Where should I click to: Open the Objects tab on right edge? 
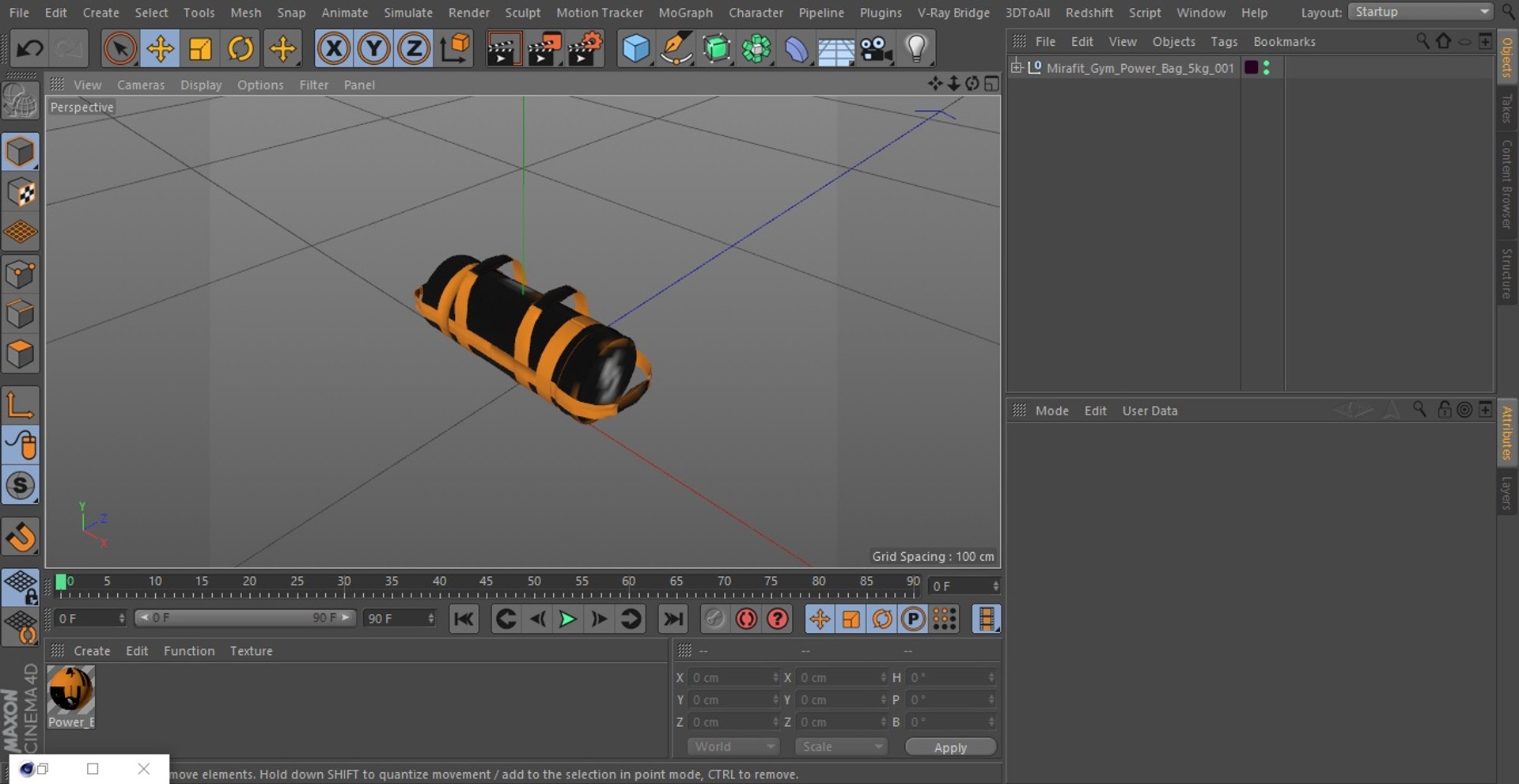(x=1506, y=57)
